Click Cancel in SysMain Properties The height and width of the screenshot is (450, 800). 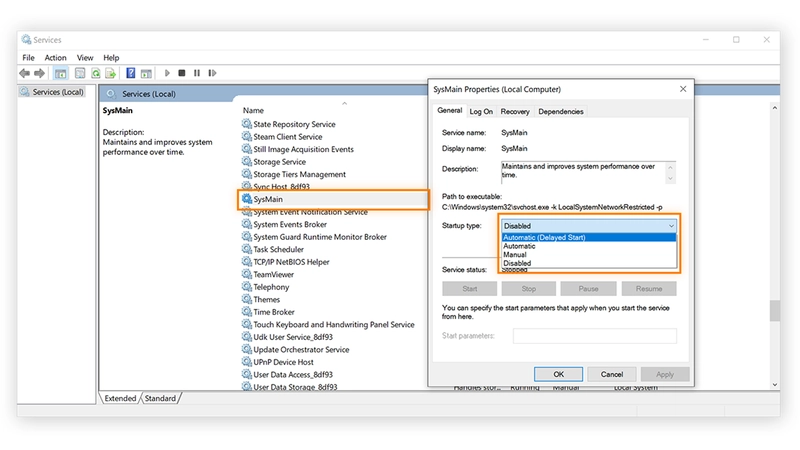tap(611, 374)
